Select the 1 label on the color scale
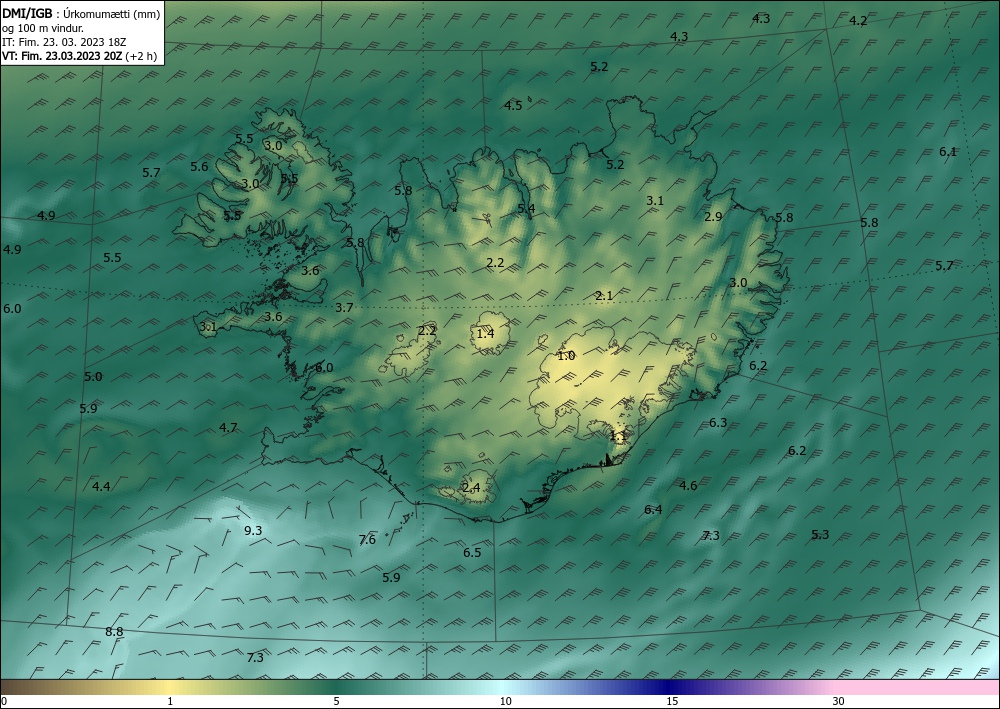Viewport: 1000px width, 709px height. coord(170,701)
